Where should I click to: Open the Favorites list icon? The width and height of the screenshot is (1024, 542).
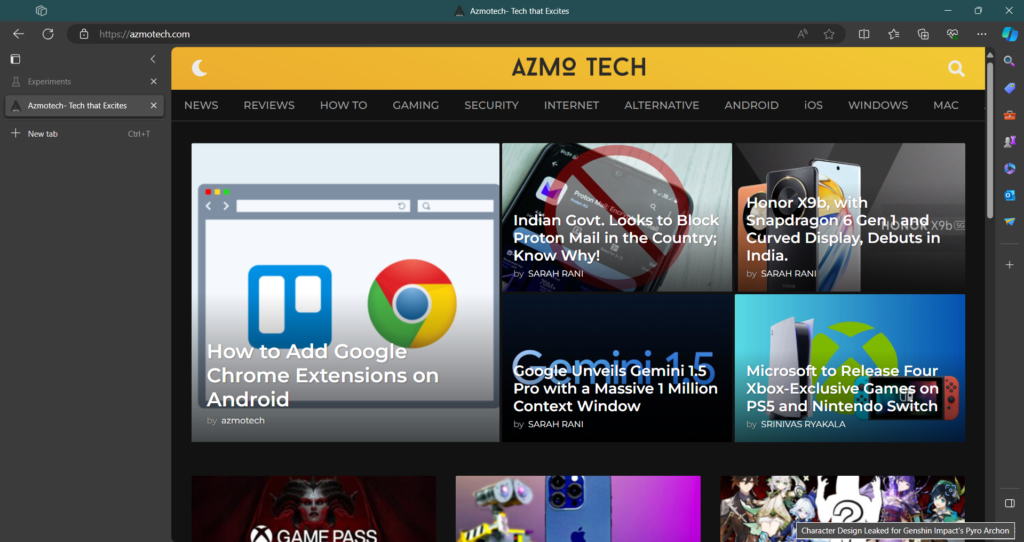point(894,34)
